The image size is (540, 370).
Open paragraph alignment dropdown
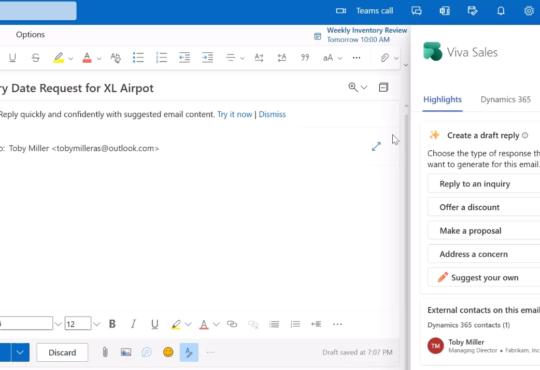[x=235, y=58]
